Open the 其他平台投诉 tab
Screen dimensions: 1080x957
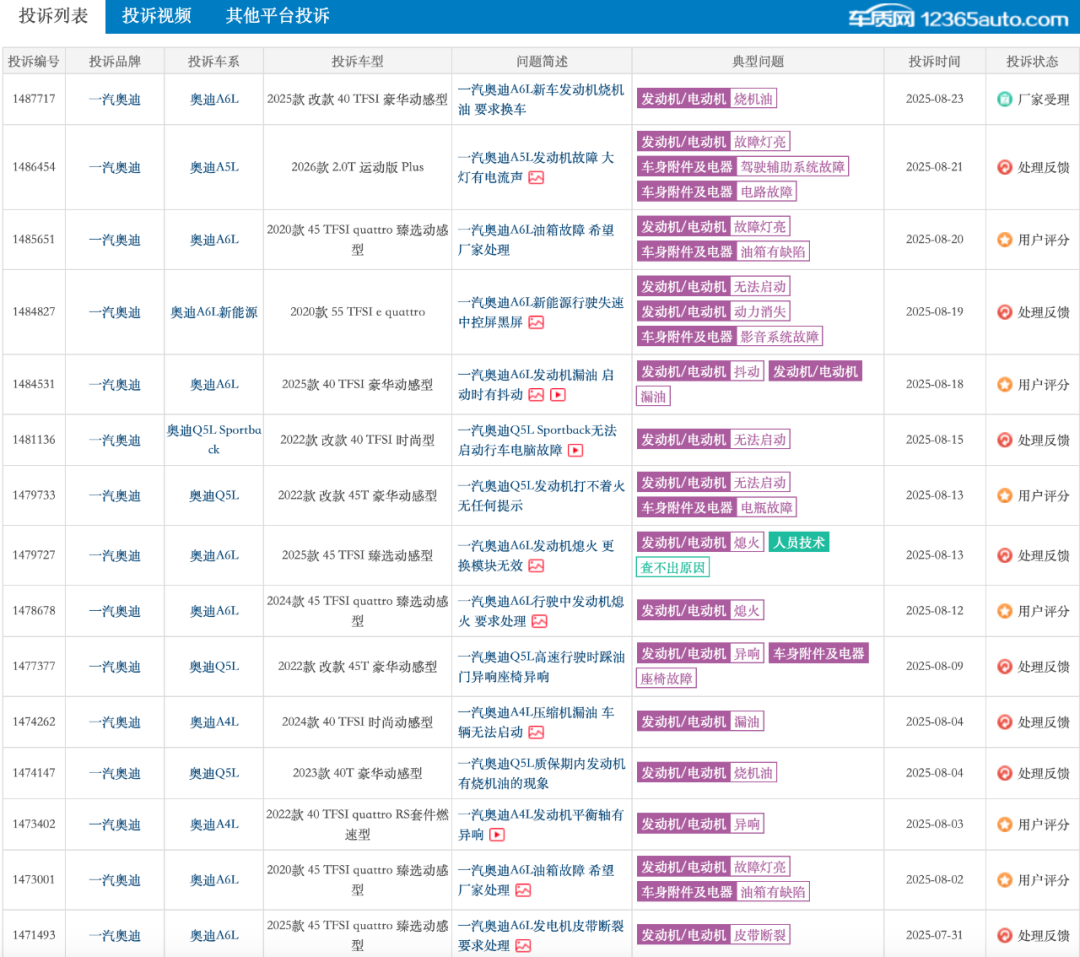click(278, 16)
